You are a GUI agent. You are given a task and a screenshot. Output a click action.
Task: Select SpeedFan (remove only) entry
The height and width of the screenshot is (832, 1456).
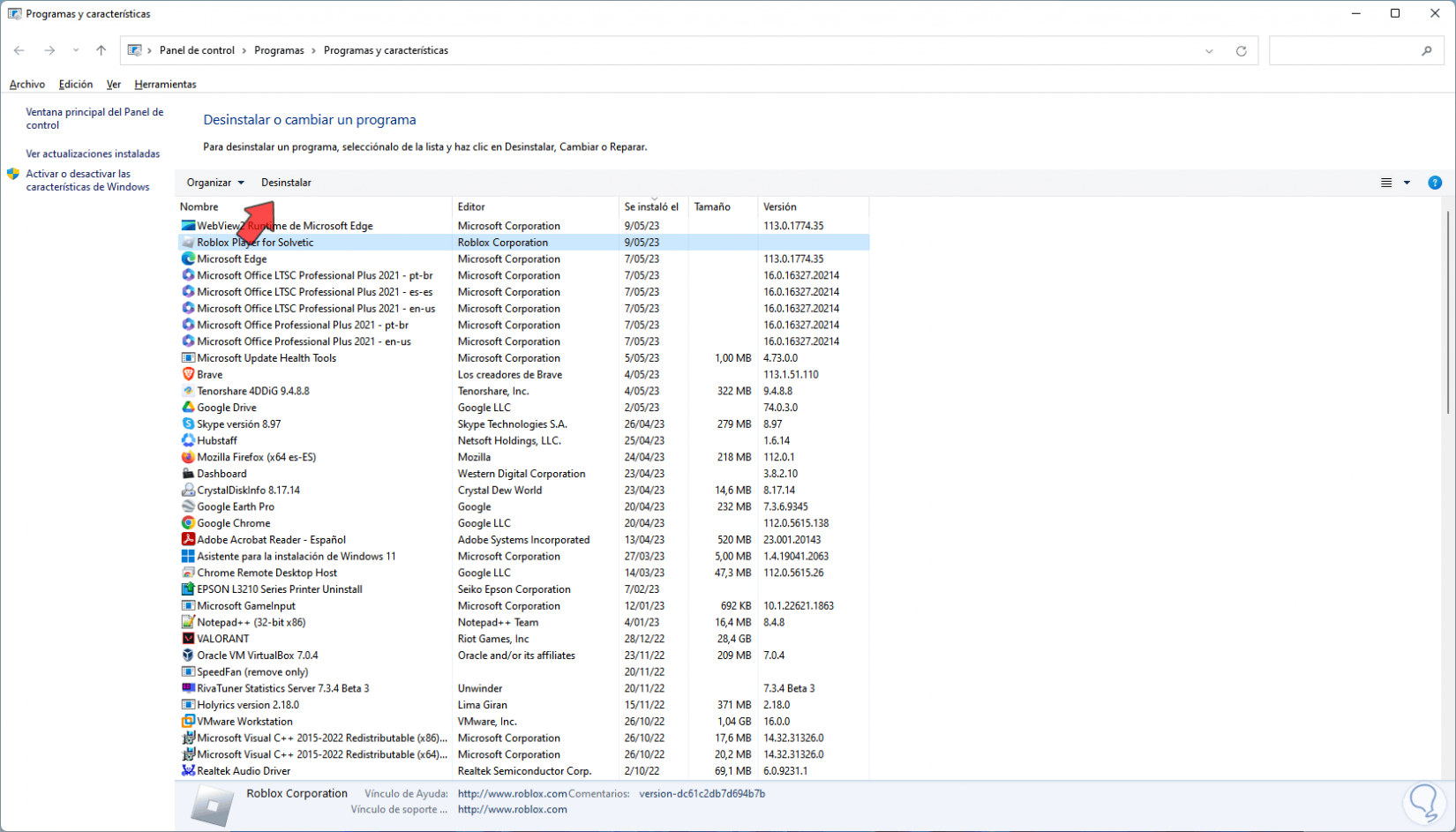coord(523,672)
